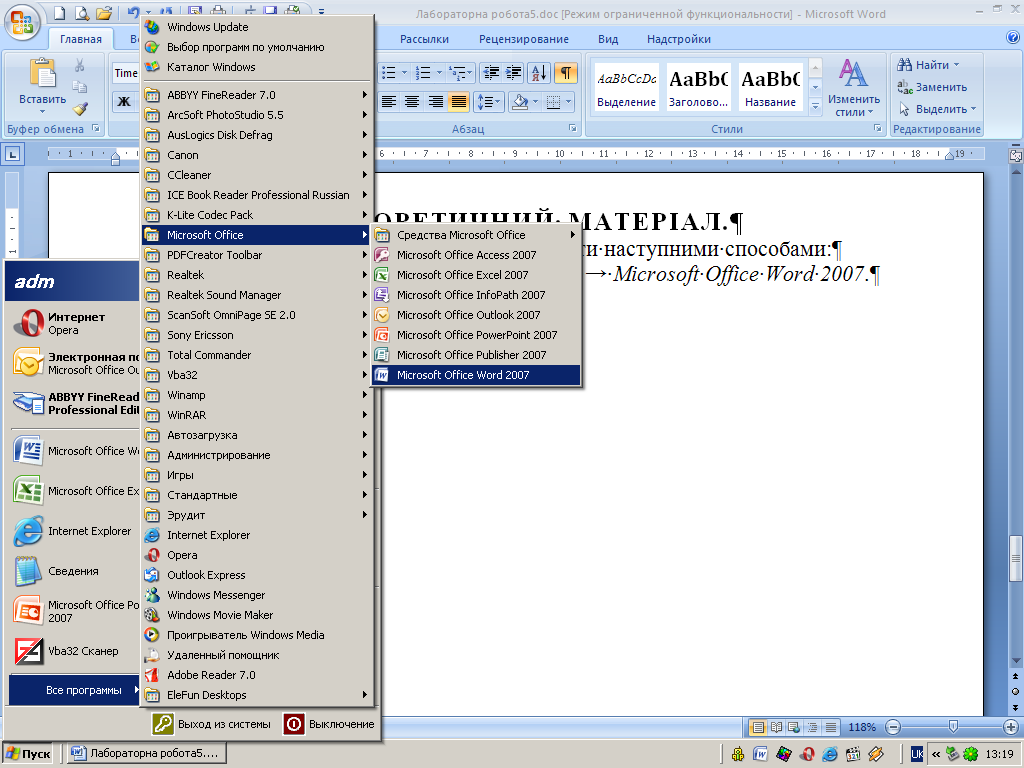Launch Windows Movie Maker
Viewport: 1024px width, 768px height.
point(257,615)
